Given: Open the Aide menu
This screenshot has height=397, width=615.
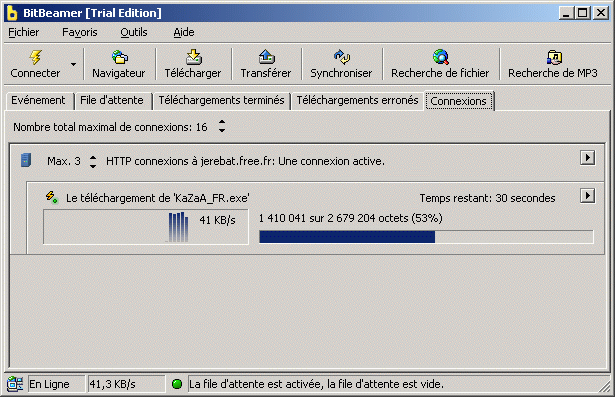Looking at the screenshot, I should coord(184,32).
